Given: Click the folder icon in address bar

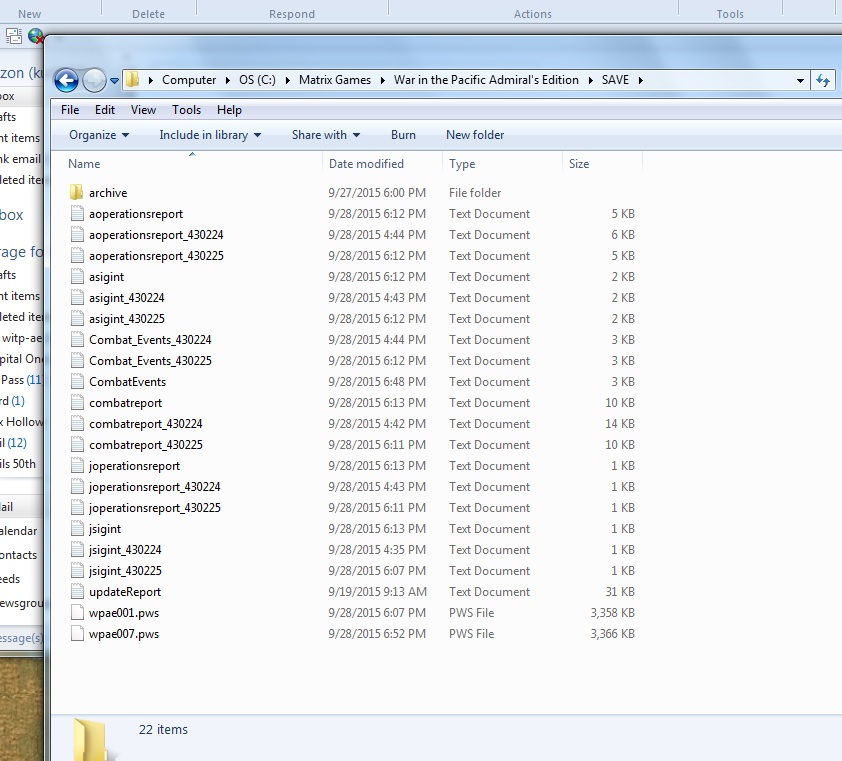Looking at the screenshot, I should pos(132,80).
